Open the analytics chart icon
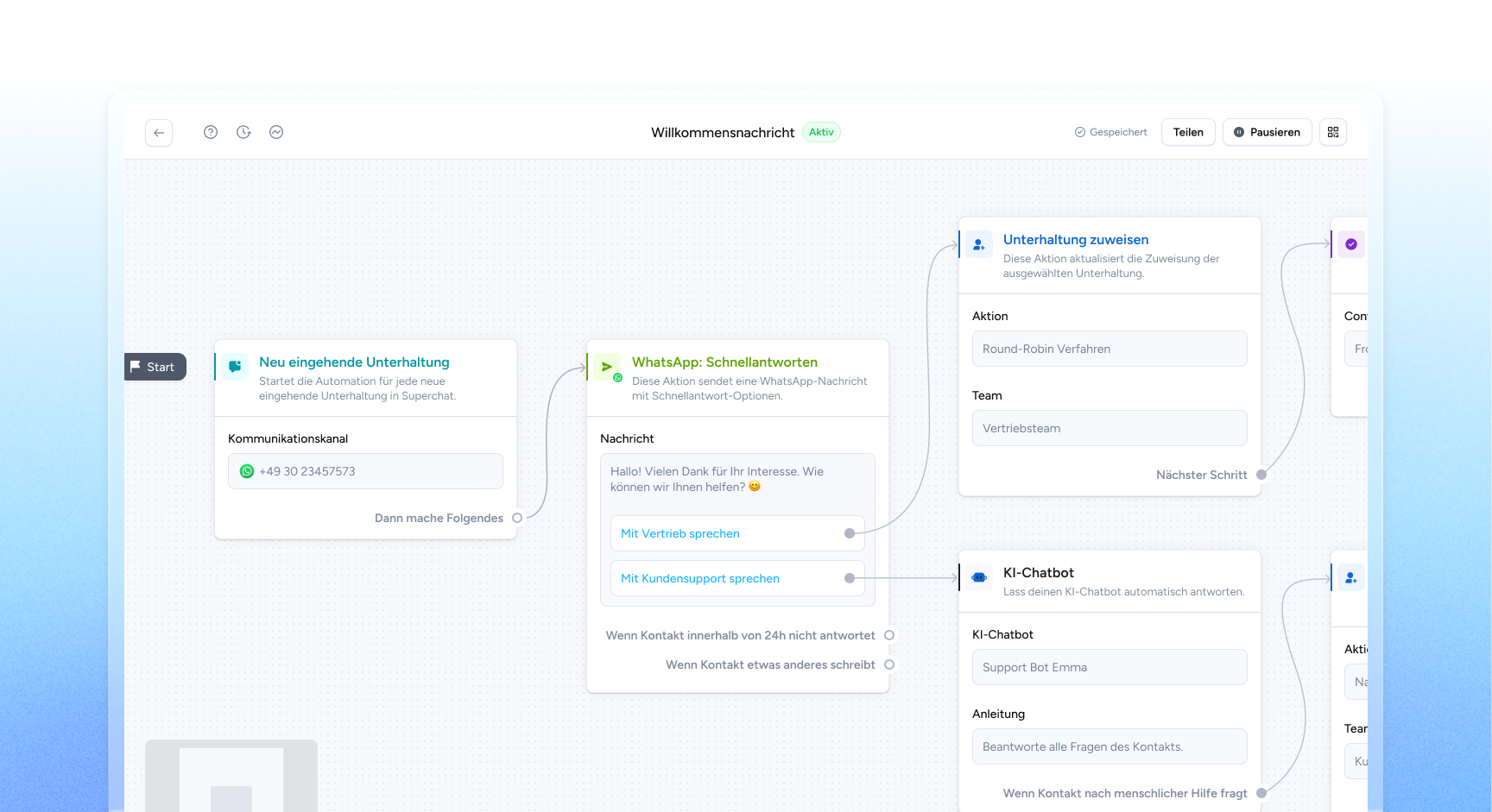 coord(276,132)
